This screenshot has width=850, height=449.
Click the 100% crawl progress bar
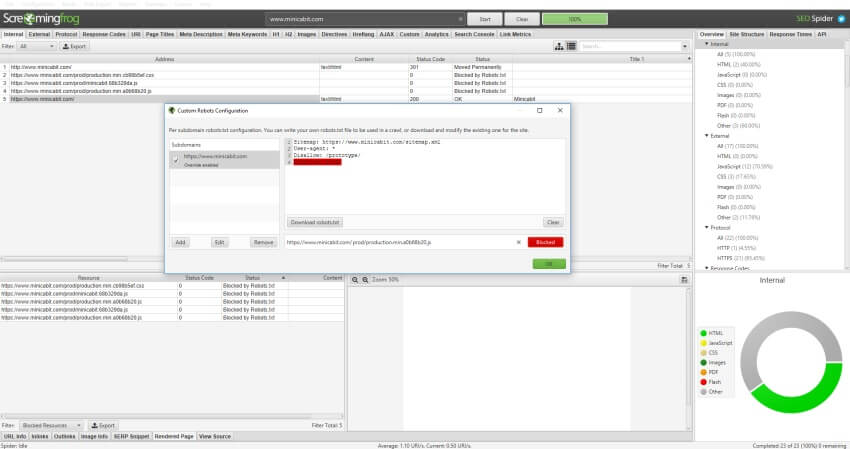pyautogui.click(x=575, y=19)
